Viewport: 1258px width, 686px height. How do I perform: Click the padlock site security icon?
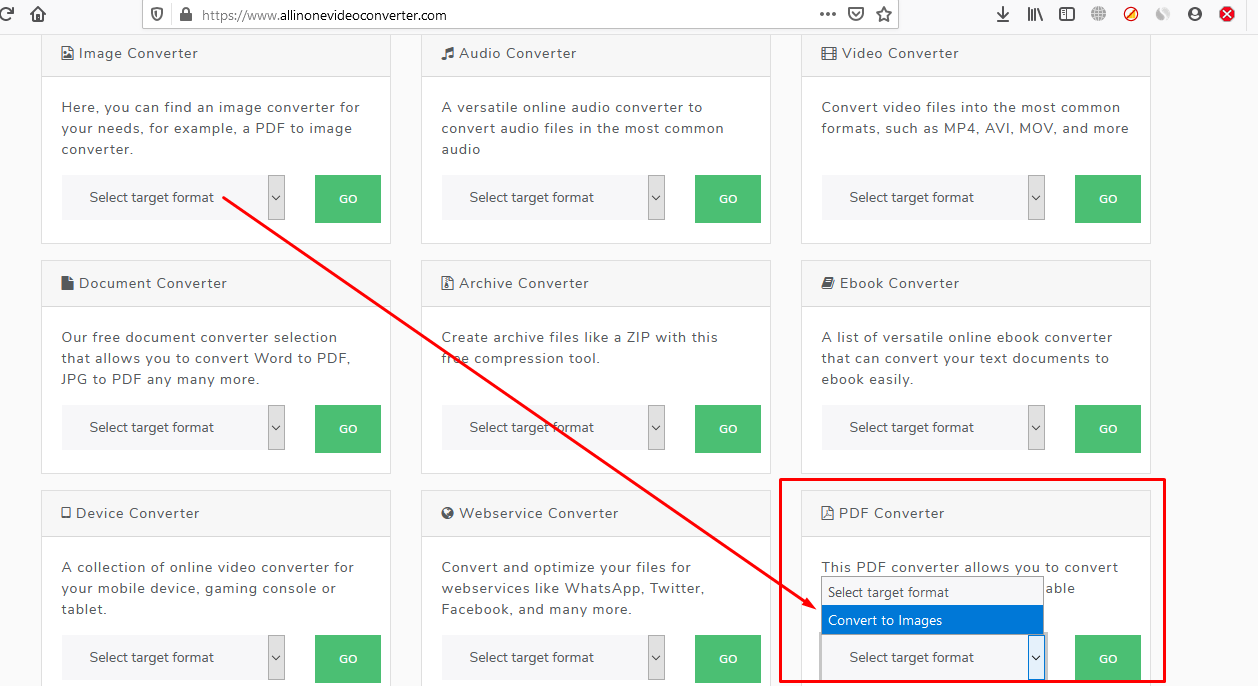point(184,15)
